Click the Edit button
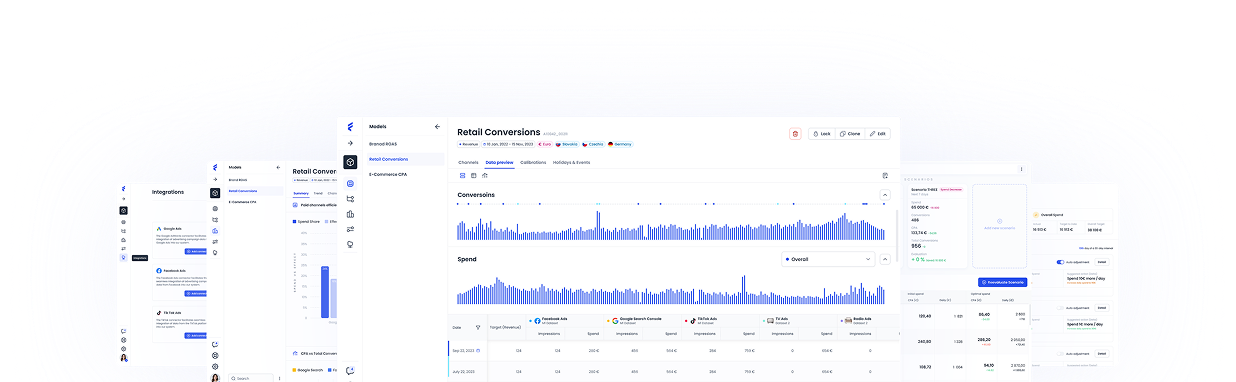Image resolution: width=1236 pixels, height=382 pixels. click(x=877, y=133)
